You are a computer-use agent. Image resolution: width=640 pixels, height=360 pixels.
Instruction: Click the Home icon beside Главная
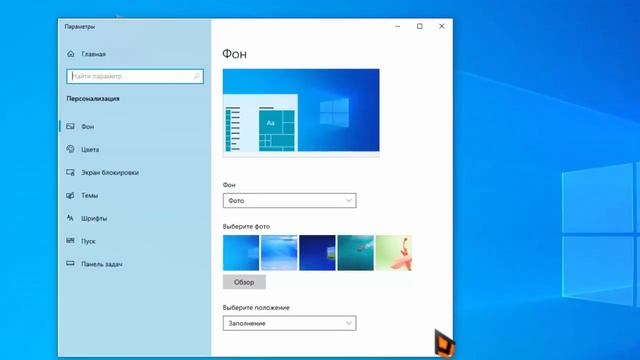pos(71,53)
